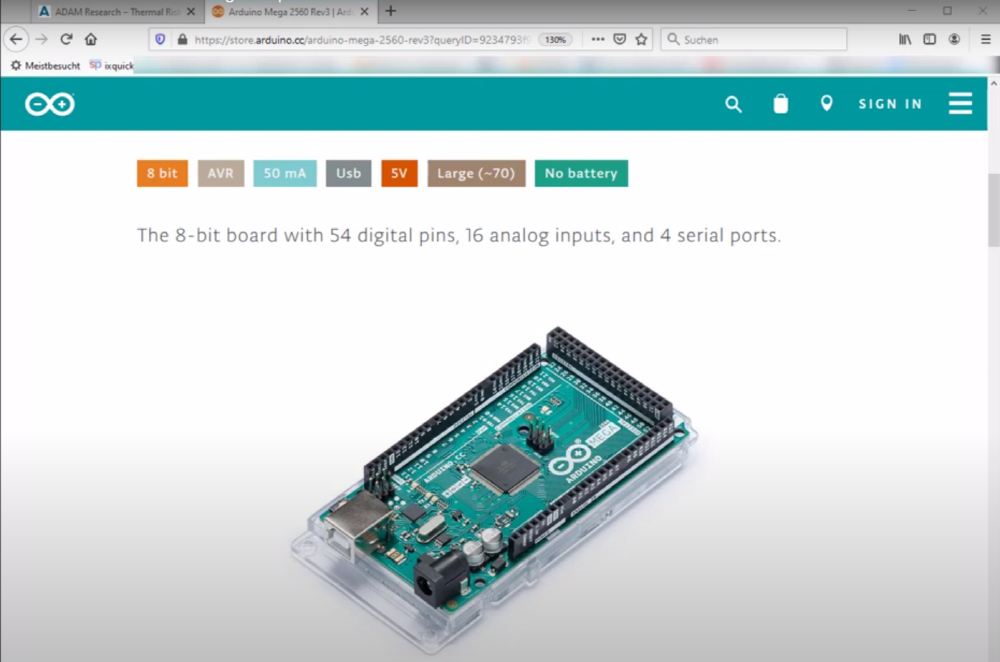Click the Large (~70) tag
Viewport: 1000px width, 662px height.
[476, 173]
